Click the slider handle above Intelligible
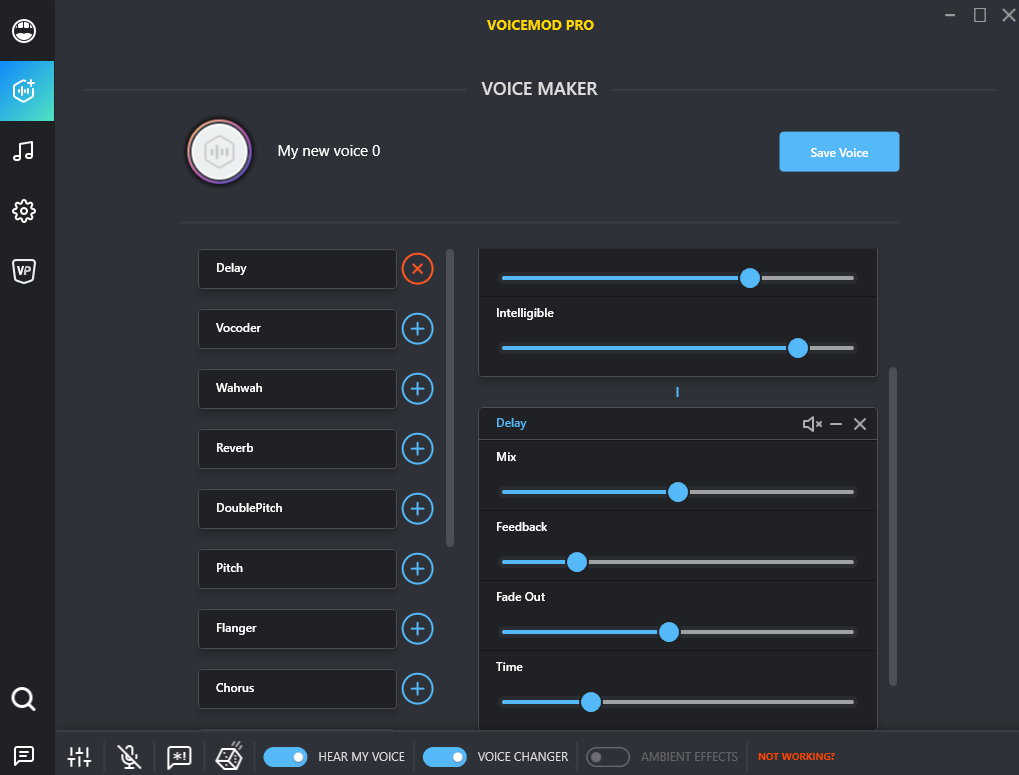The height and width of the screenshot is (775, 1019). pos(749,278)
